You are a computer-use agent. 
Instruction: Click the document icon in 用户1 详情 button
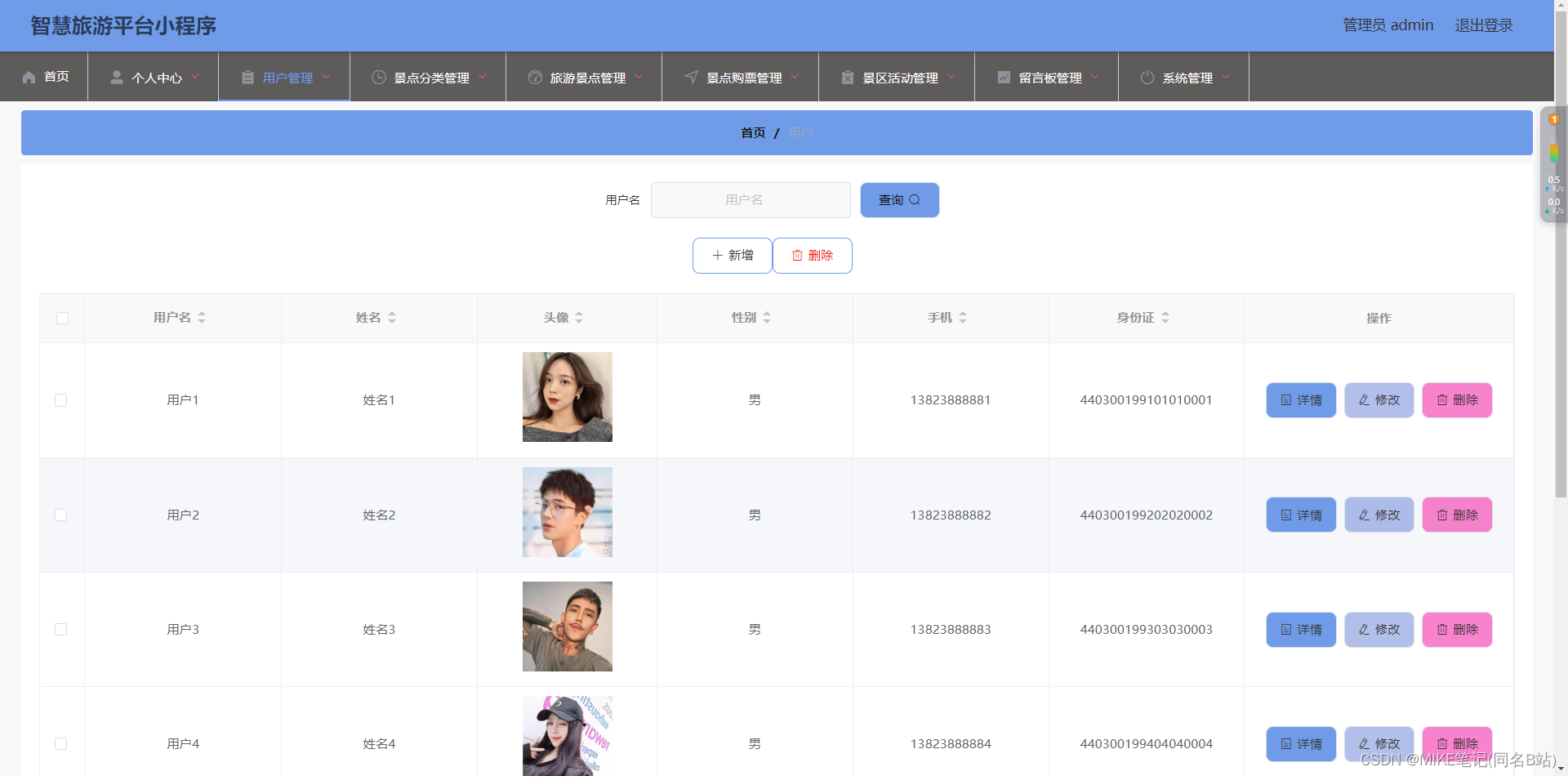pos(1286,400)
